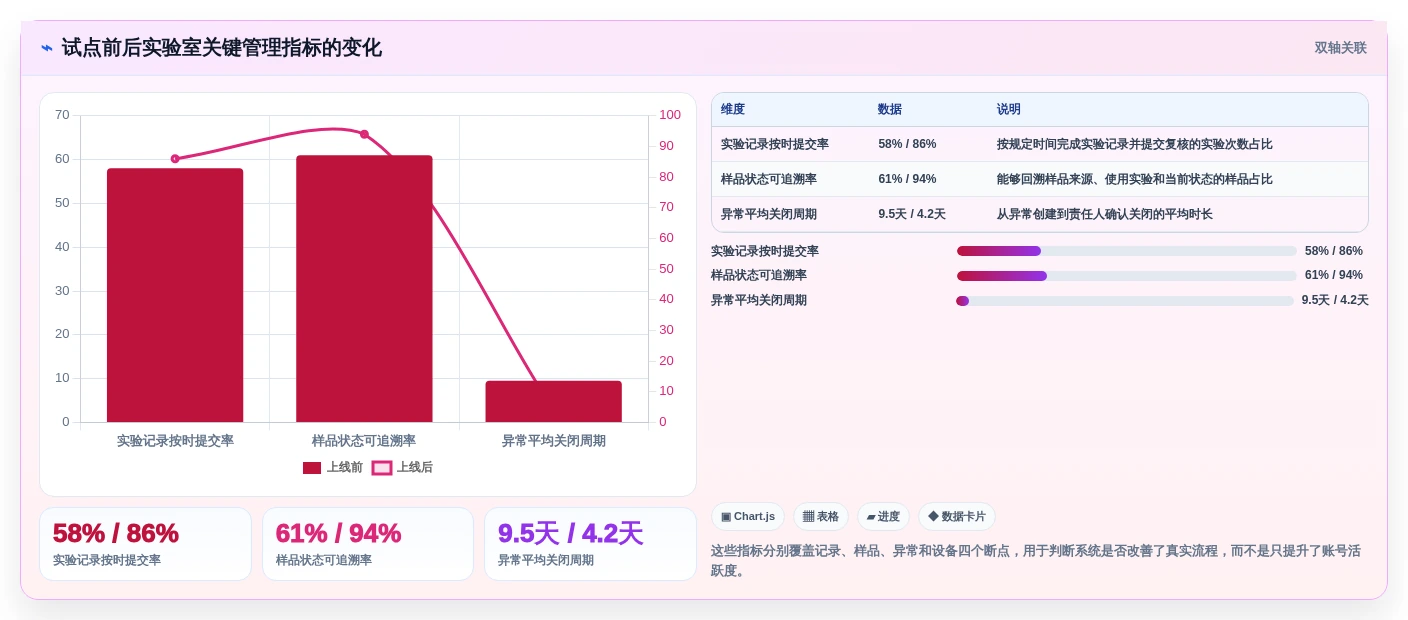Click the 实验记录按时提交率 bar in chart
This screenshot has height=620, width=1408.
click(x=175, y=295)
